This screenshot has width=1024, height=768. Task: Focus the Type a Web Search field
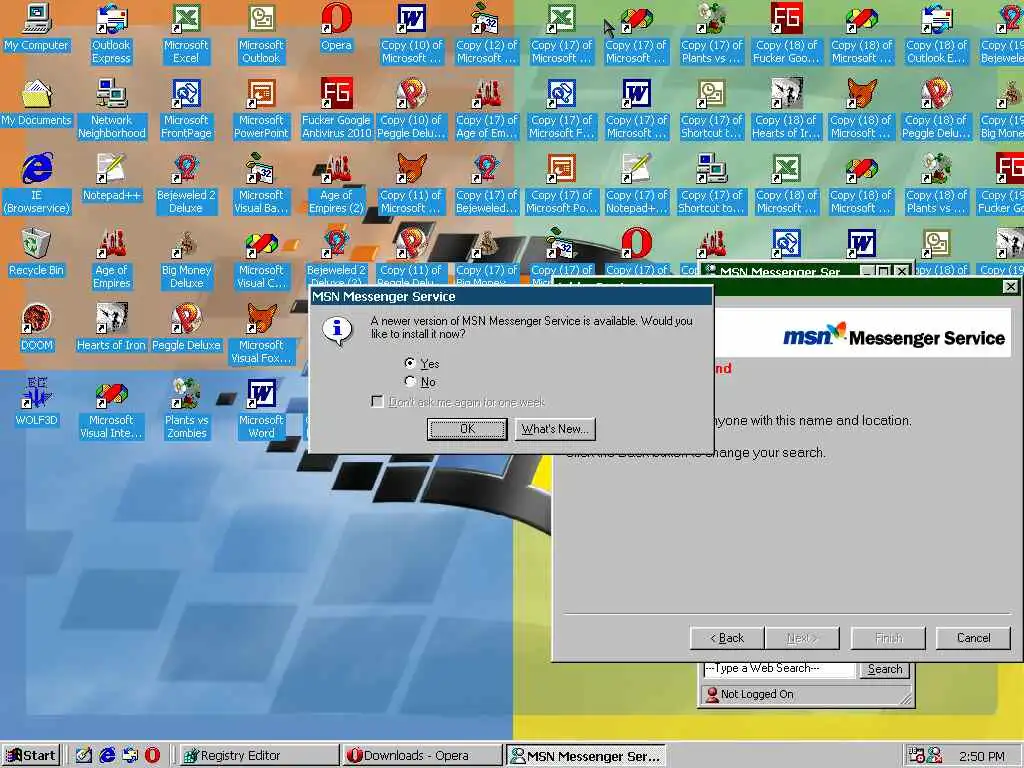click(x=779, y=669)
